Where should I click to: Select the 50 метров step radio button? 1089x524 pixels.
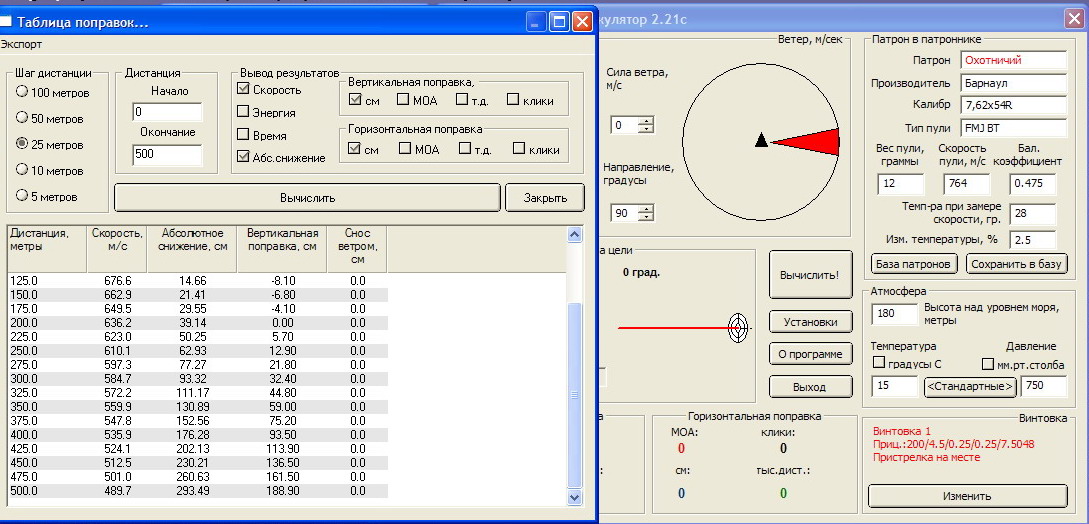coord(22,119)
